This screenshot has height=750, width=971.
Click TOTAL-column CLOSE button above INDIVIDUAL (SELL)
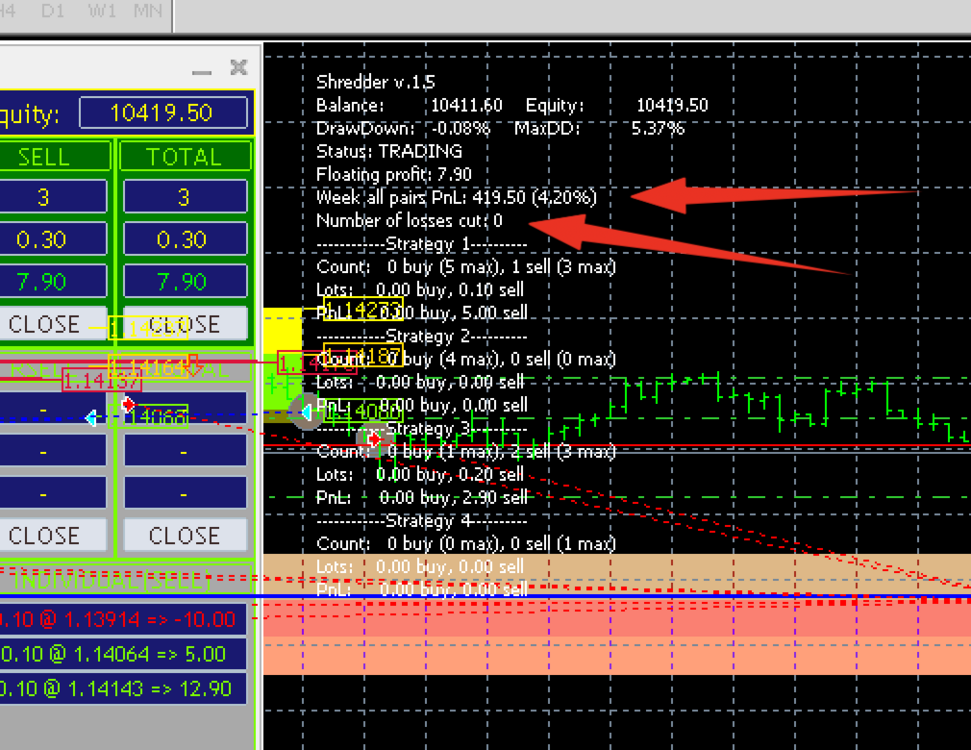click(x=185, y=535)
